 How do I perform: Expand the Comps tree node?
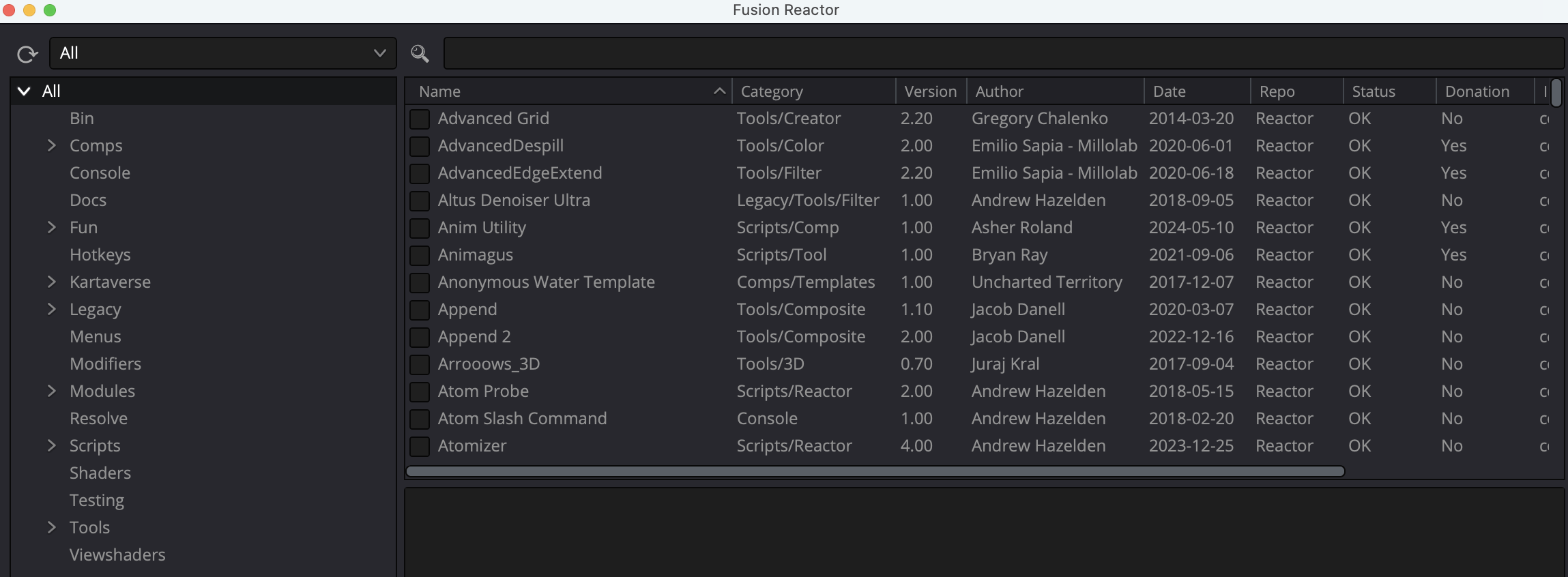pyautogui.click(x=51, y=145)
